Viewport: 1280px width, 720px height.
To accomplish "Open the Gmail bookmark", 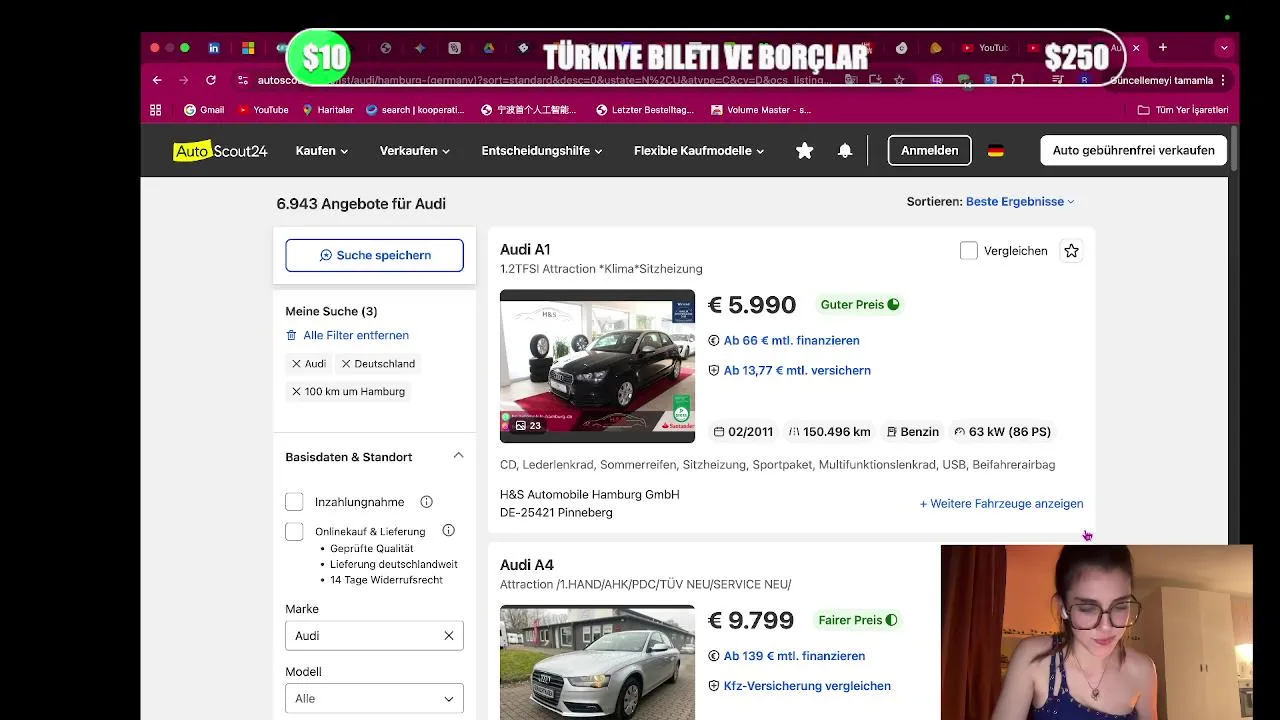I will 204,110.
